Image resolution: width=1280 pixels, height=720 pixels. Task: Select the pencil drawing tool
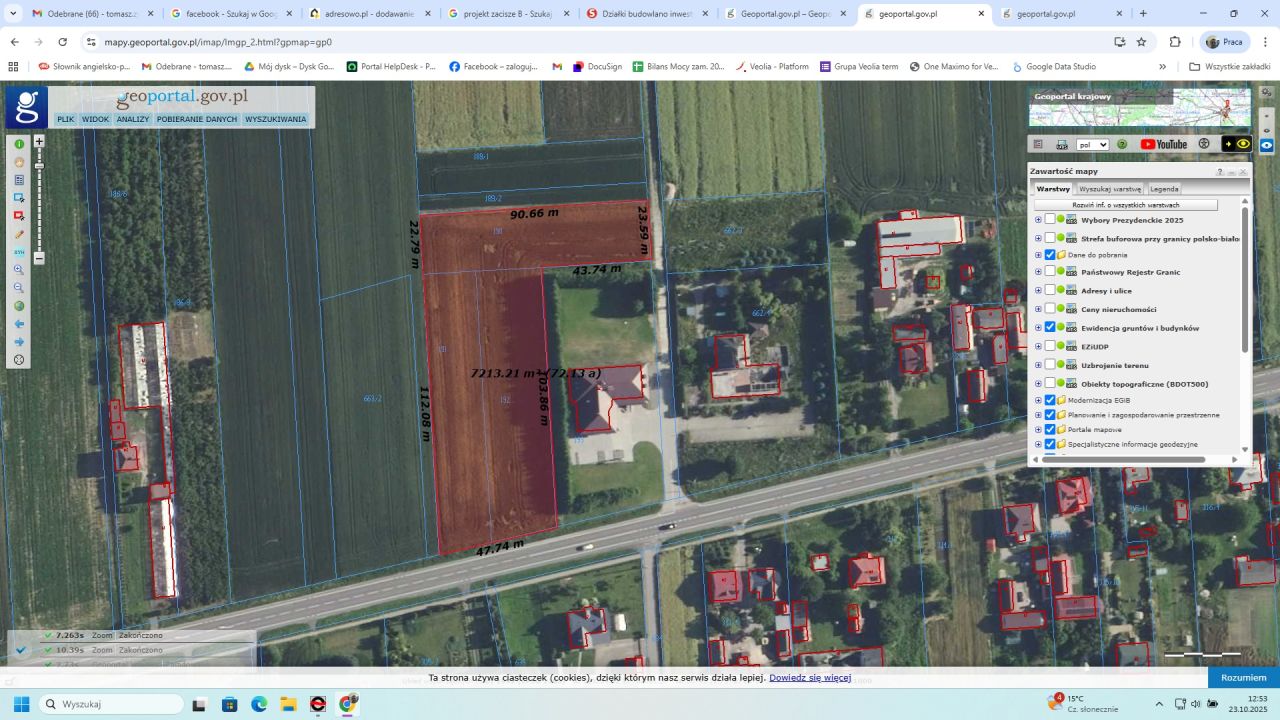19,234
